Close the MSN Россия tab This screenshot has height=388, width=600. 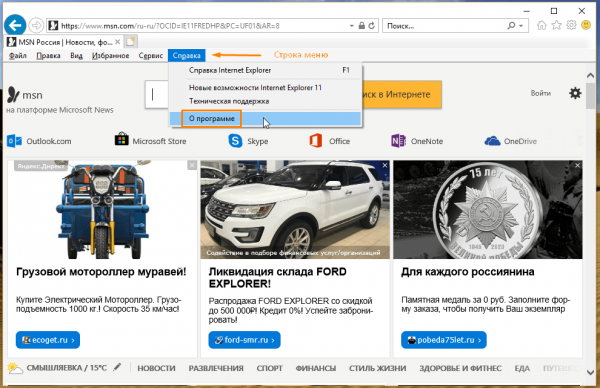(117, 42)
